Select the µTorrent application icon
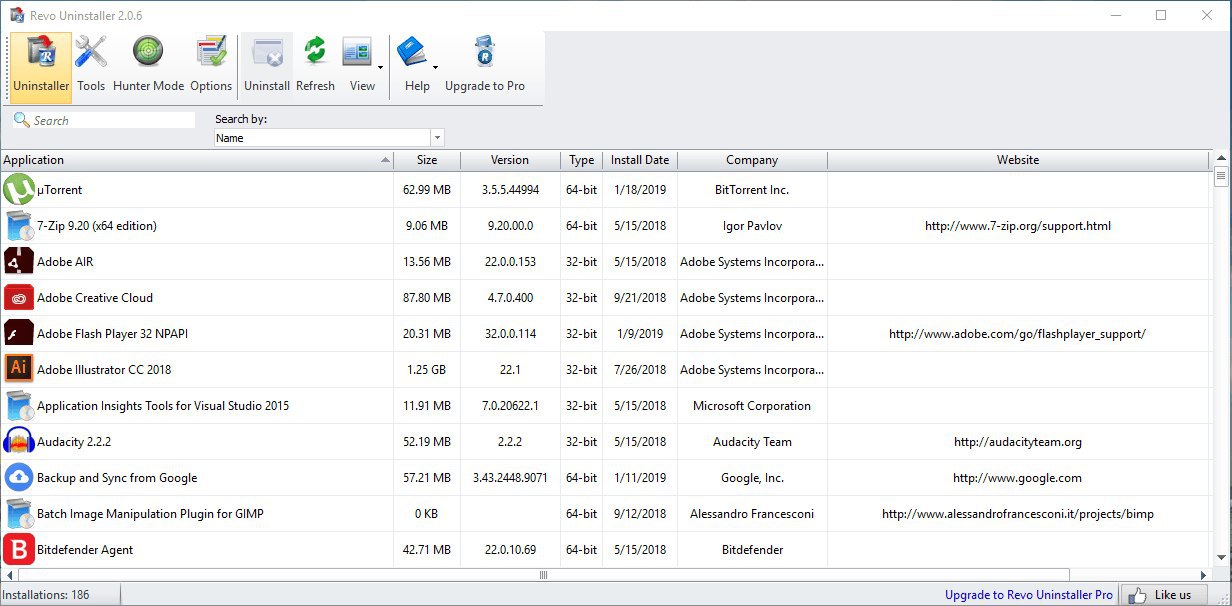 point(19,189)
